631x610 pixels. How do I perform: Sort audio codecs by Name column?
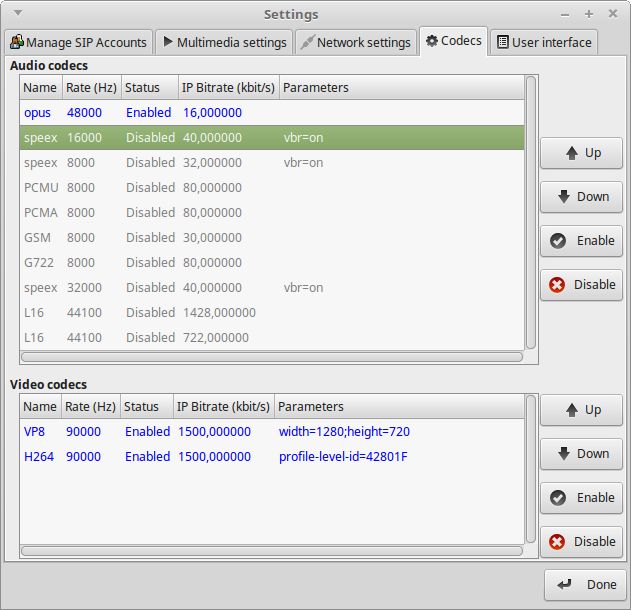tap(40, 88)
